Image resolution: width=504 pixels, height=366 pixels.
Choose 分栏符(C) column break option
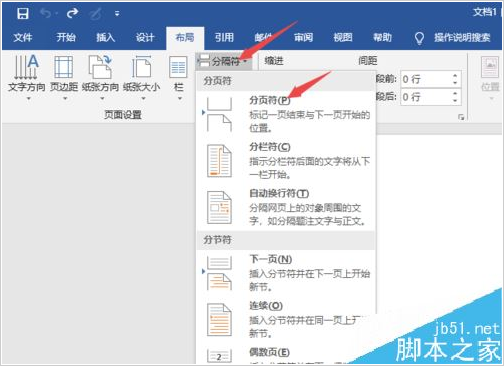tap(287, 160)
